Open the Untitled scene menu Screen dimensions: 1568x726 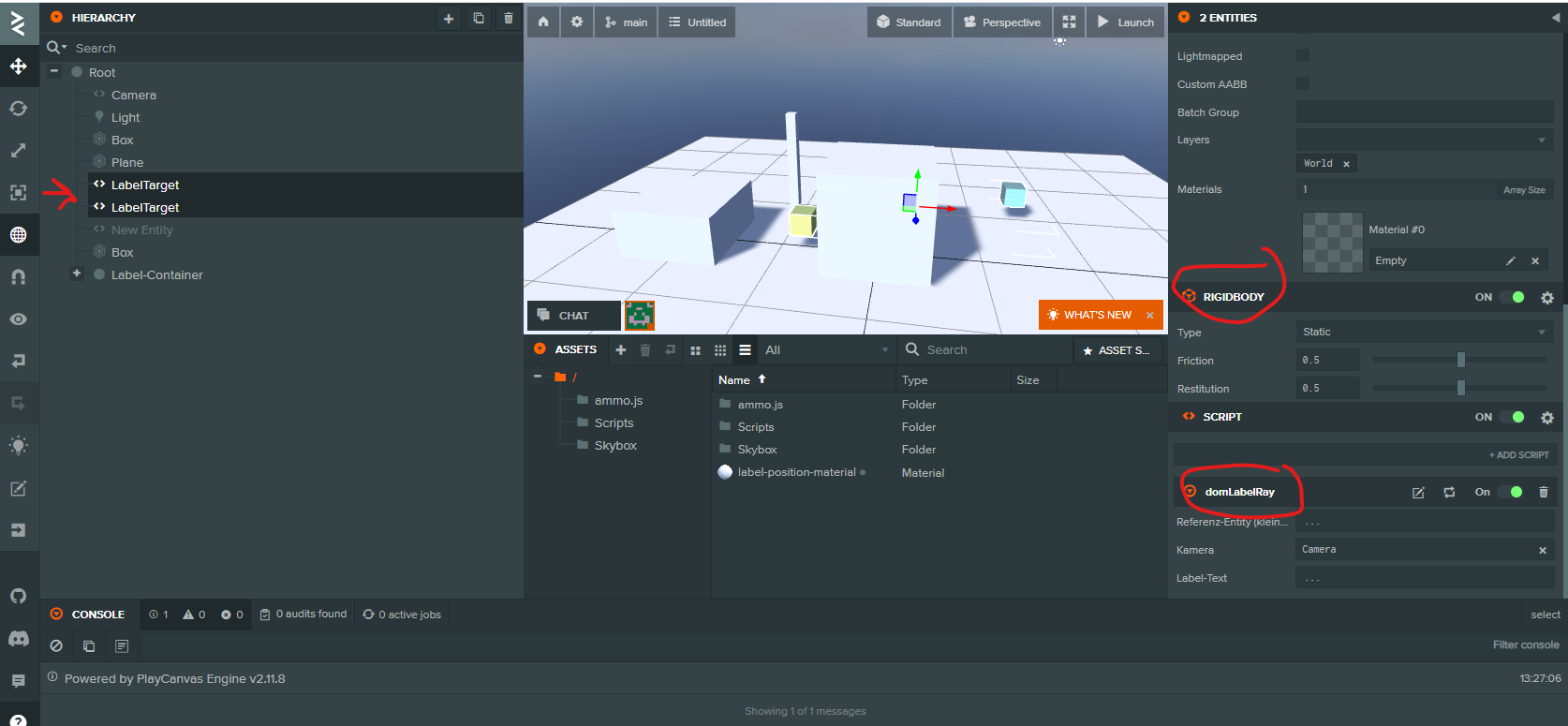point(697,22)
